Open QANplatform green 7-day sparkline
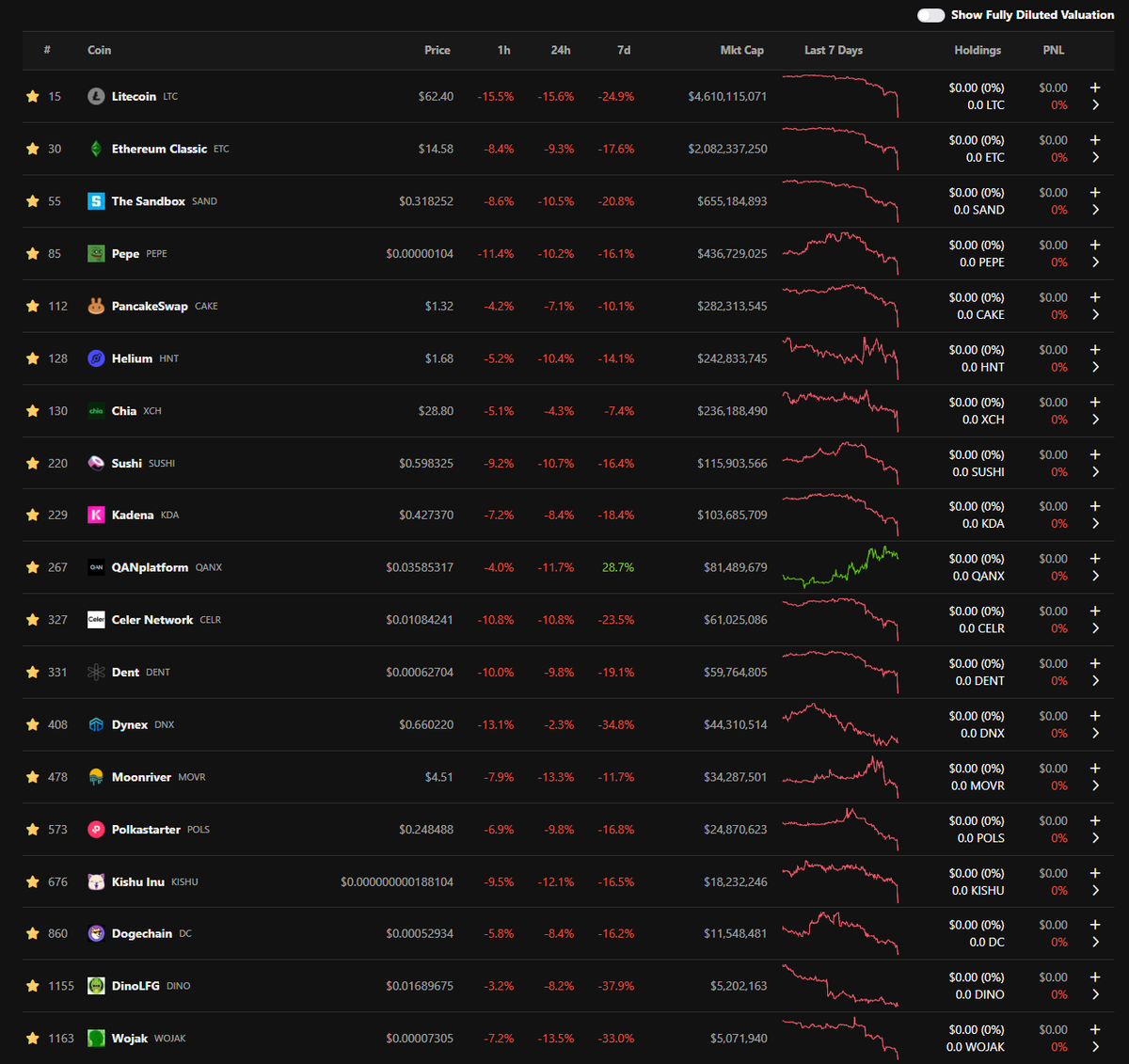 [x=840, y=567]
